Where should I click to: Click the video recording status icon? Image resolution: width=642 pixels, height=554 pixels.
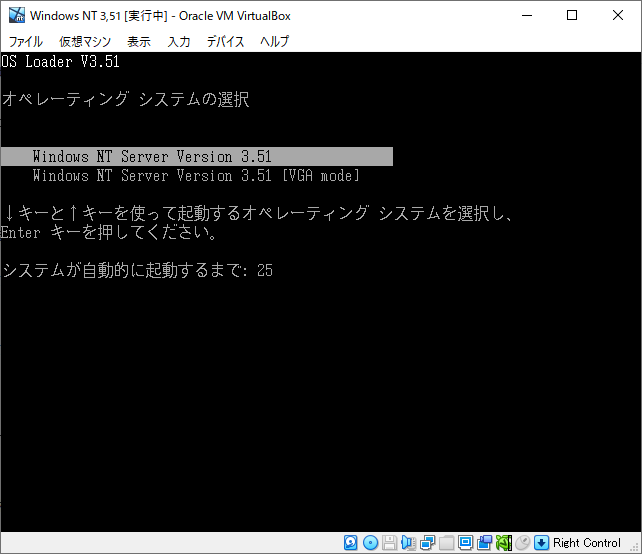[485, 543]
